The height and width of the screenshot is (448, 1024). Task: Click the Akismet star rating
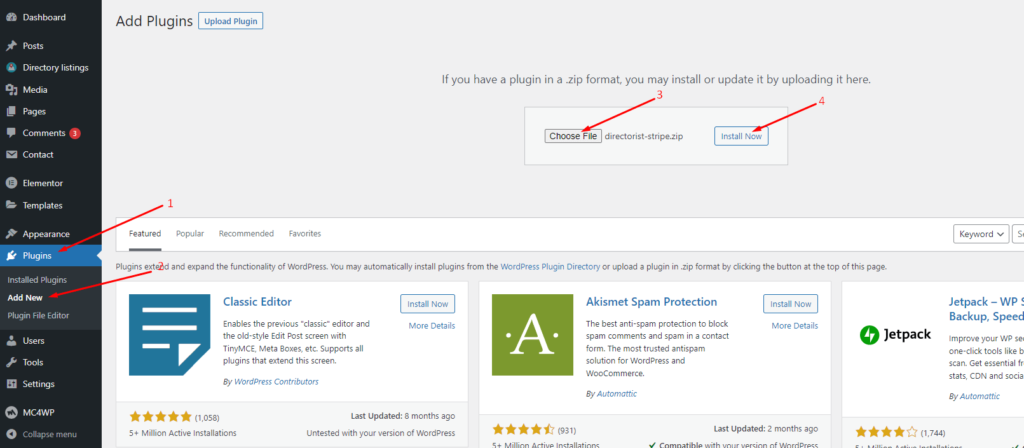click(523, 430)
